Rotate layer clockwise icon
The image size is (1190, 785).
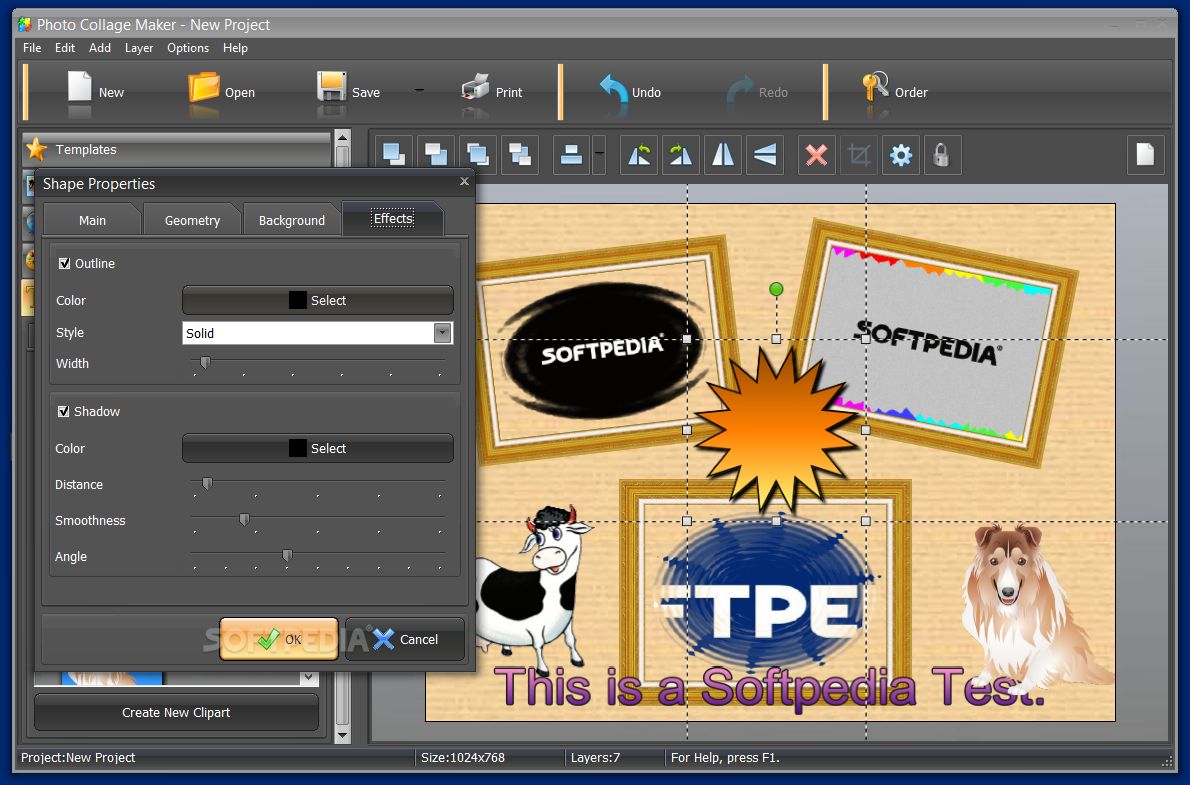tap(681, 155)
